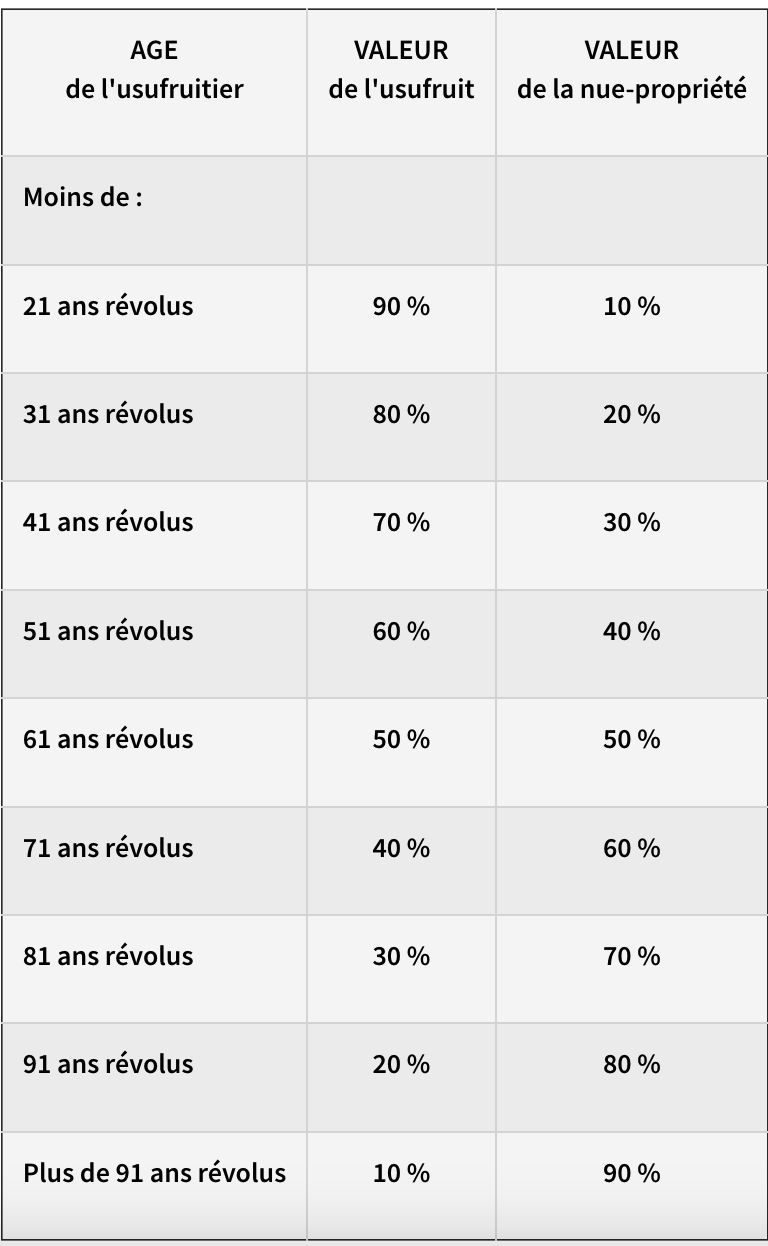The image size is (768, 1246).
Task: Click the 10 % nue-propriété value for 21 ans
Action: click(x=631, y=306)
